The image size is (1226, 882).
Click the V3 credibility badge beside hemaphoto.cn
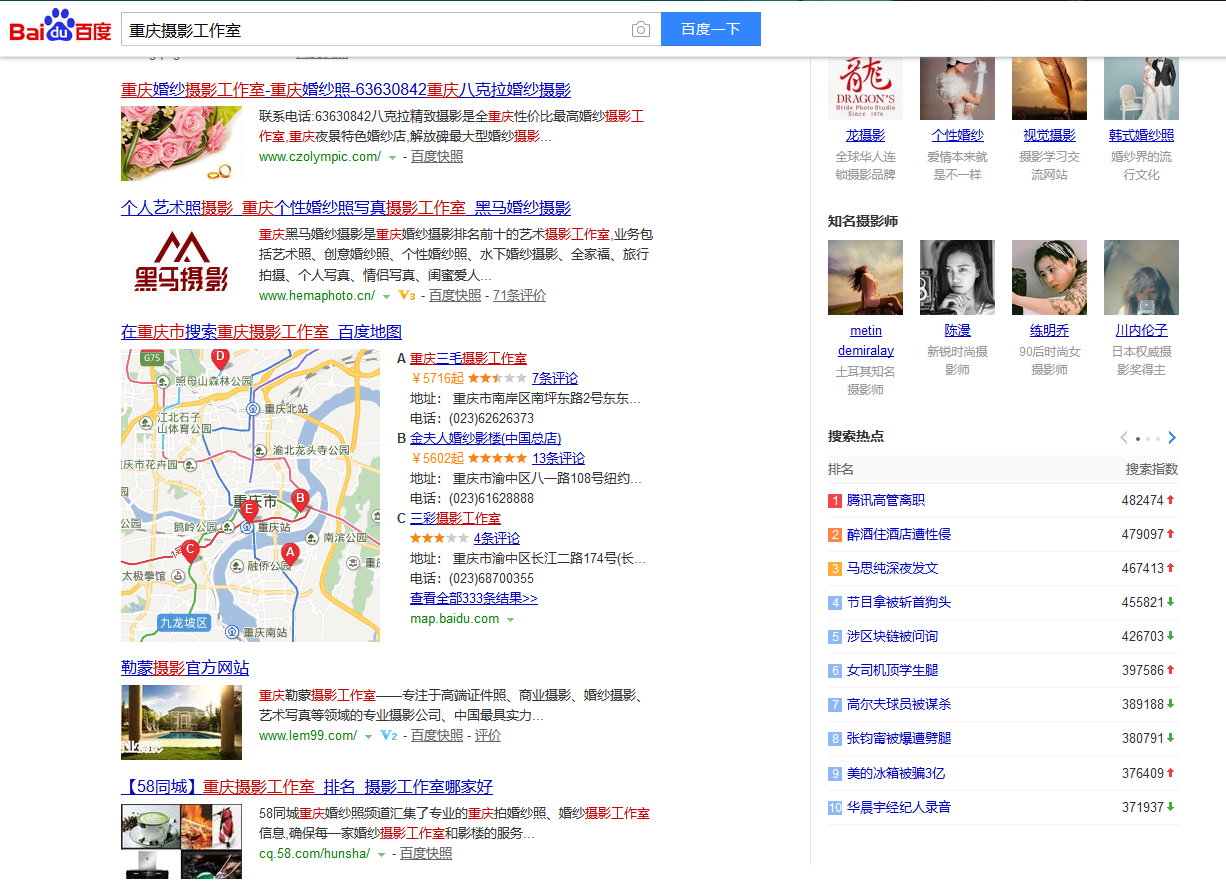[x=406, y=295]
